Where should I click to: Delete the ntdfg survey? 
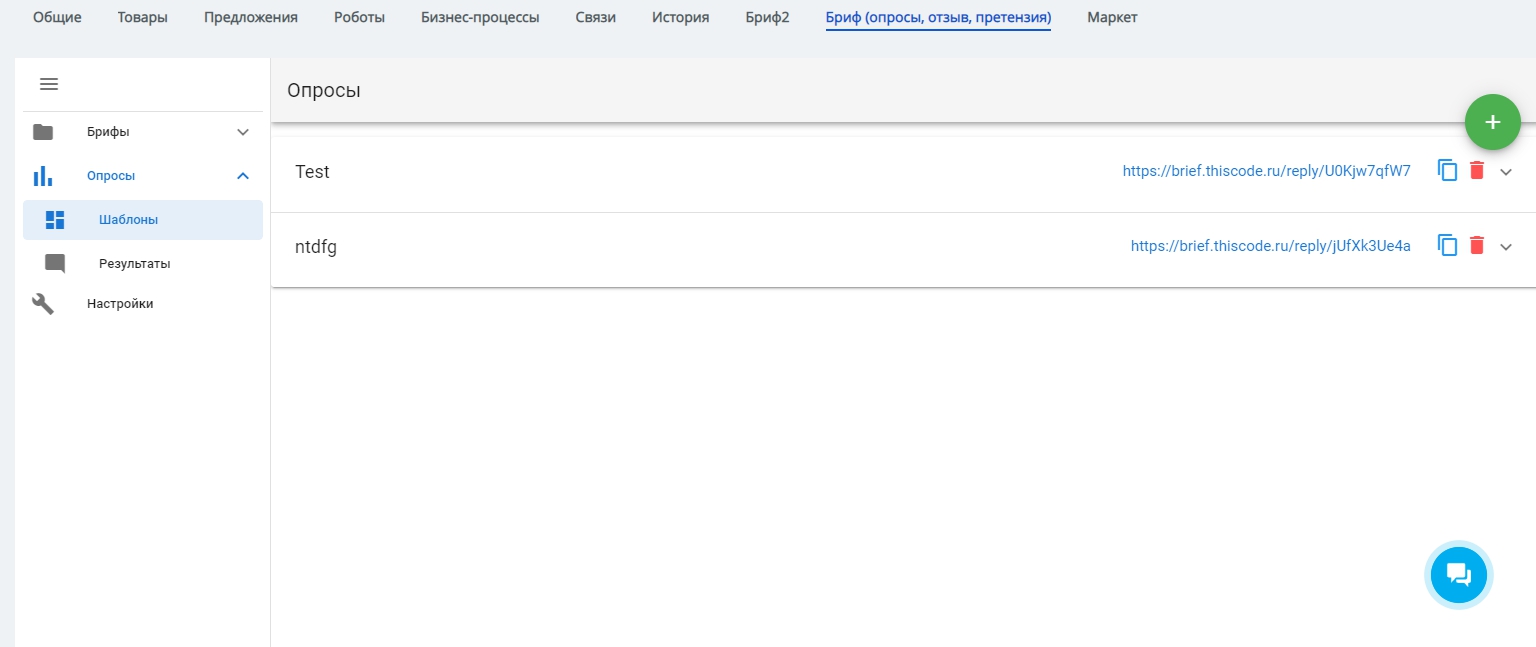1477,245
